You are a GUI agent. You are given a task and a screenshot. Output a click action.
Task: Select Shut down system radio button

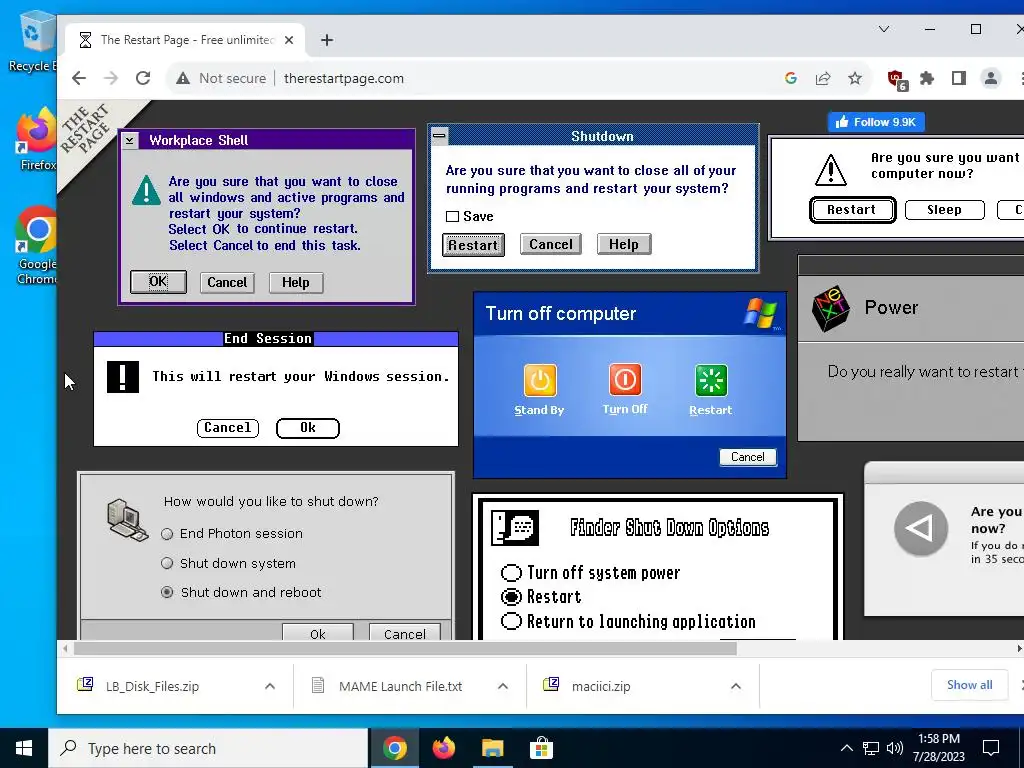tap(167, 563)
